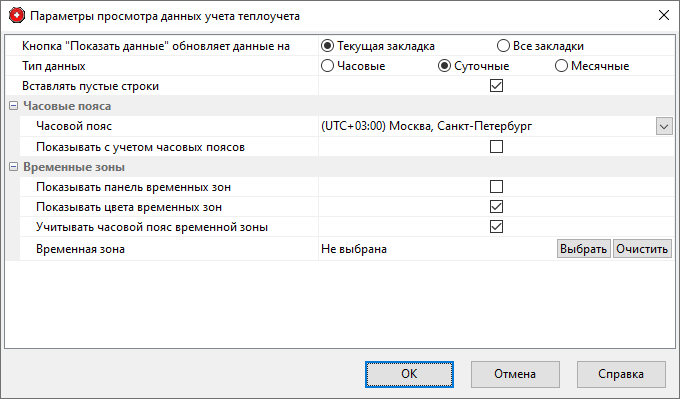Select the "Временная зона" row label
The height and width of the screenshot is (399, 680).
pos(80,249)
